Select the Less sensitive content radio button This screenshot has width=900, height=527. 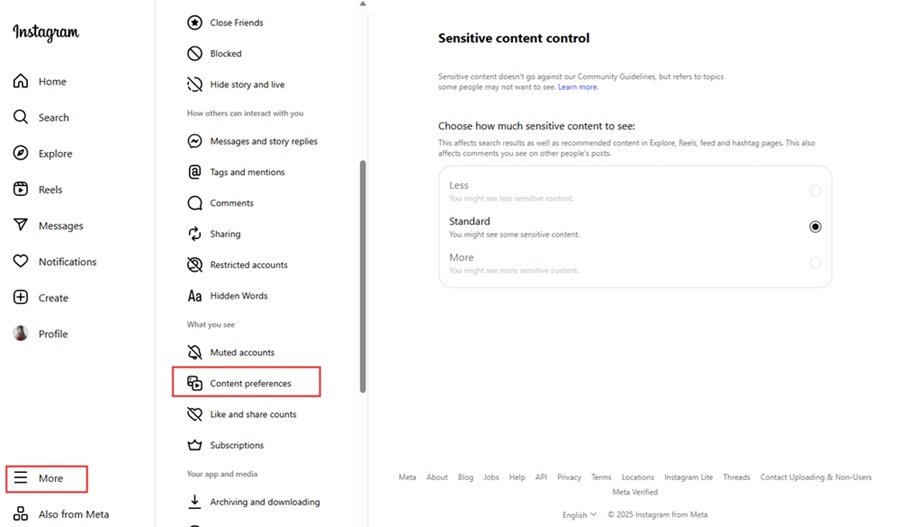coord(815,191)
